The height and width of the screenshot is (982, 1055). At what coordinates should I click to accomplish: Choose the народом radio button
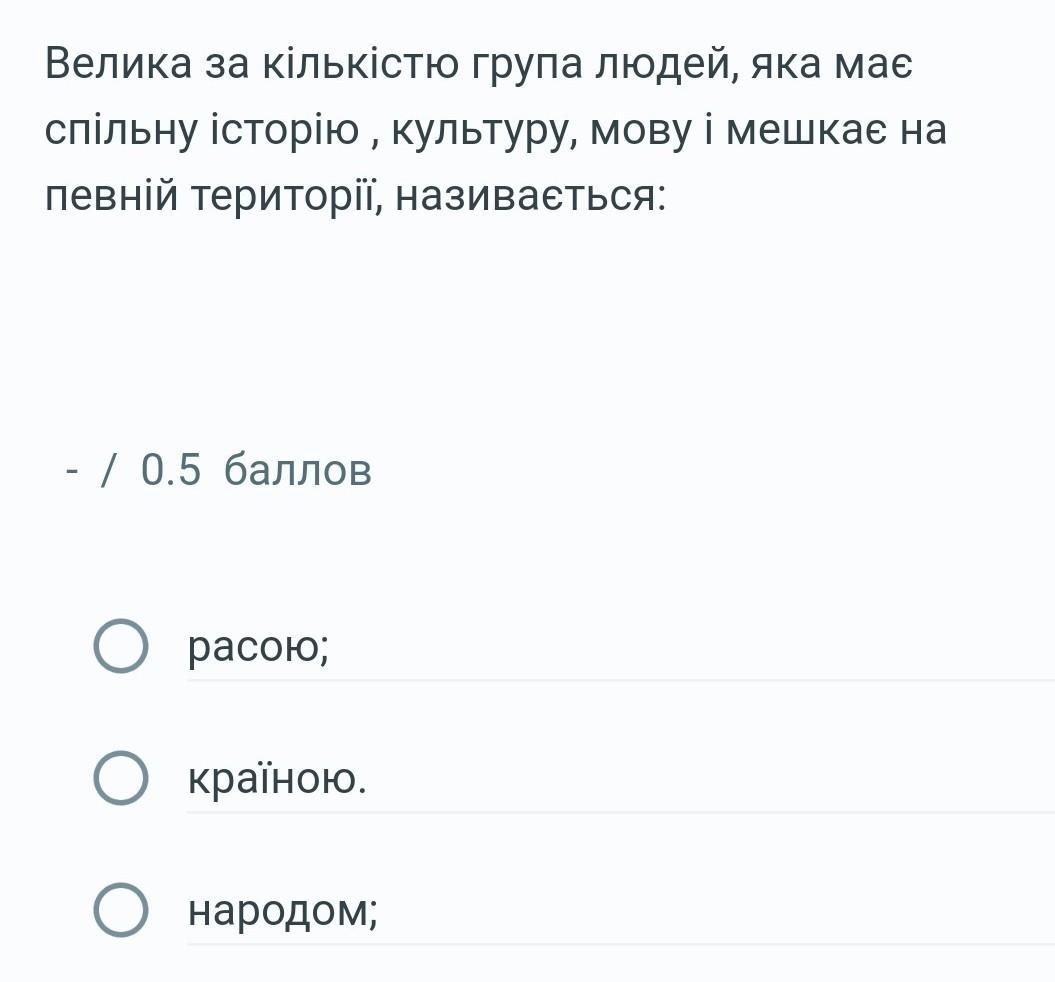pos(120,910)
